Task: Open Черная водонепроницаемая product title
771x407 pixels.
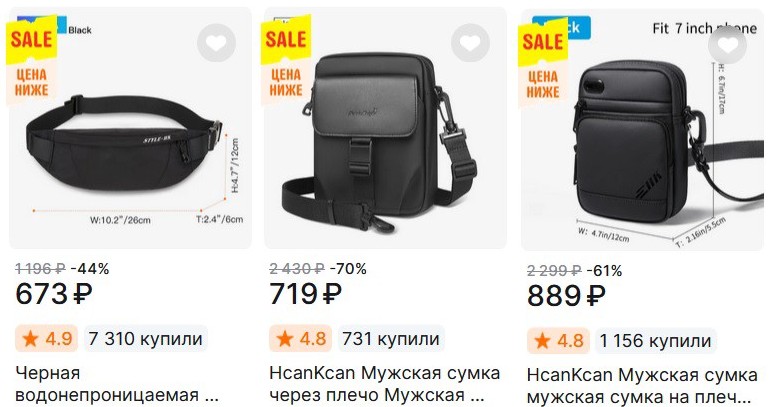Action: 117,384
